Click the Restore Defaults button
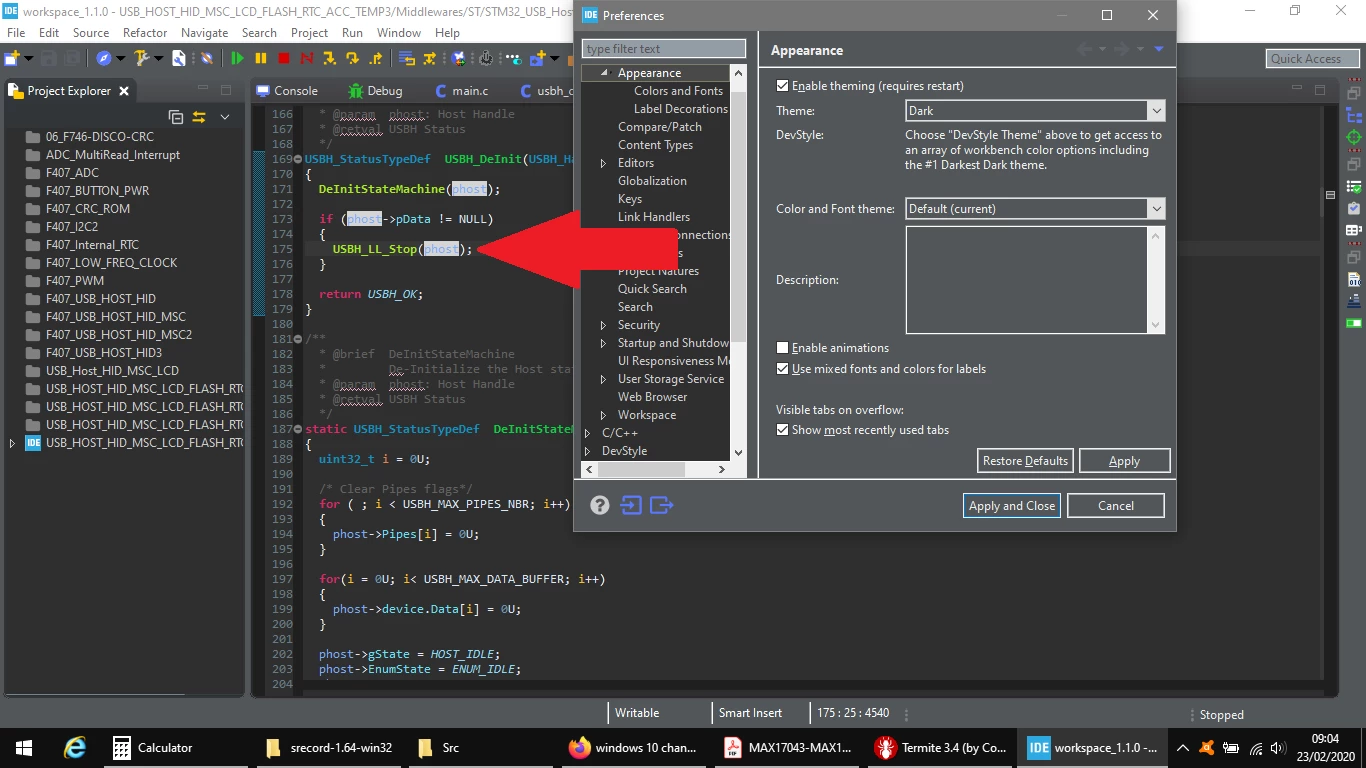This screenshot has height=768, width=1366. (x=1025, y=461)
